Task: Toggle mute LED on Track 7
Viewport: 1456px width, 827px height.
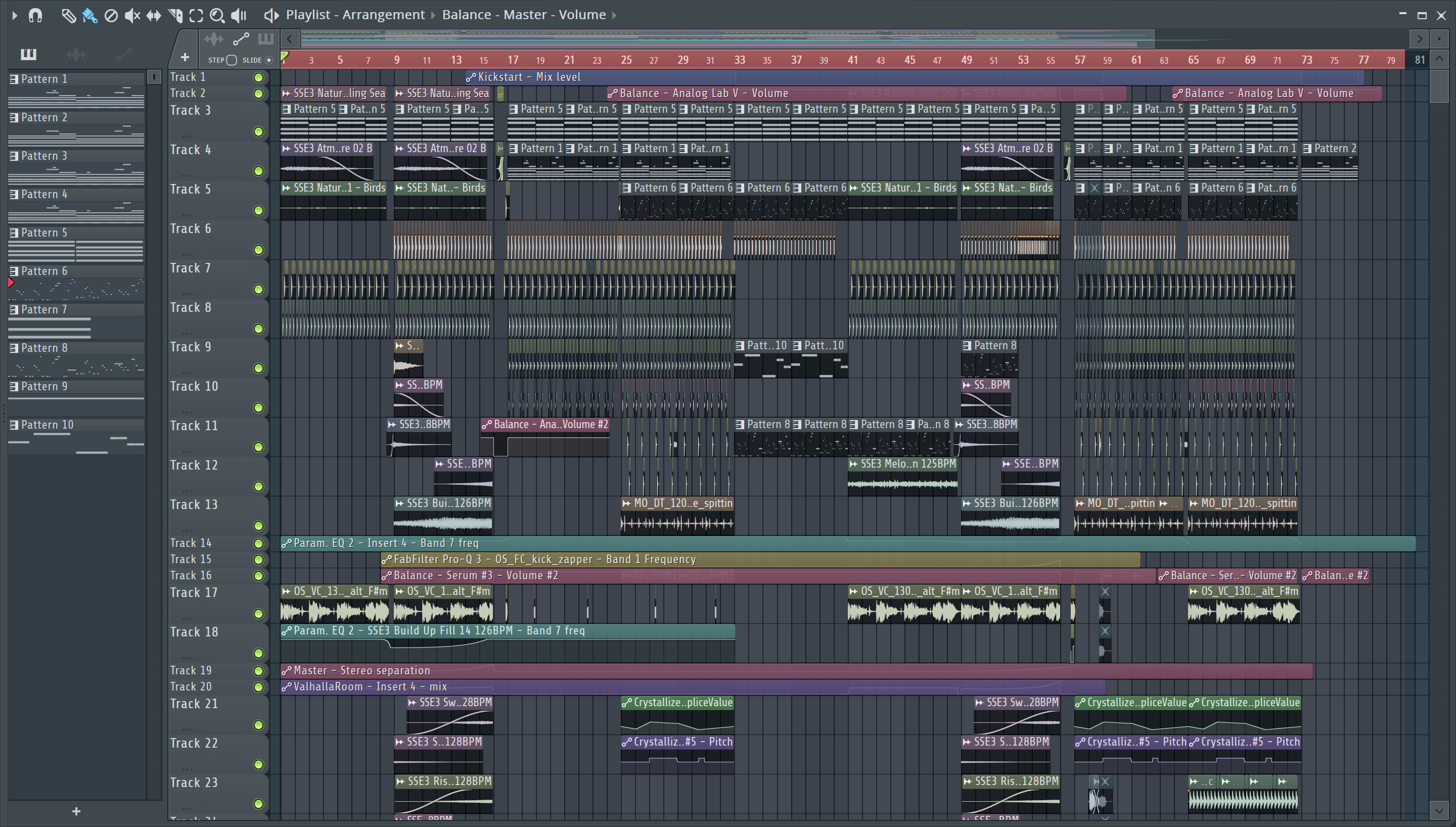Action: point(258,290)
